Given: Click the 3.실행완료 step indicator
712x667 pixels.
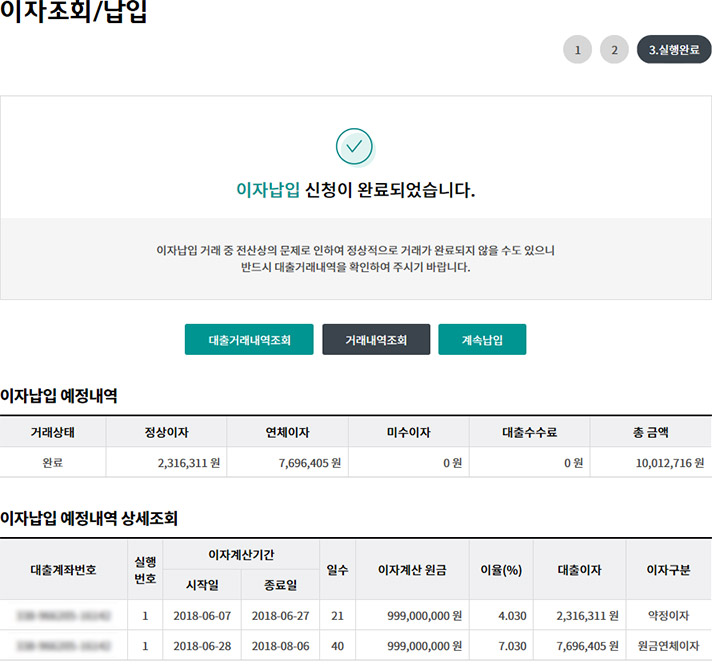Looking at the screenshot, I should point(673,49).
